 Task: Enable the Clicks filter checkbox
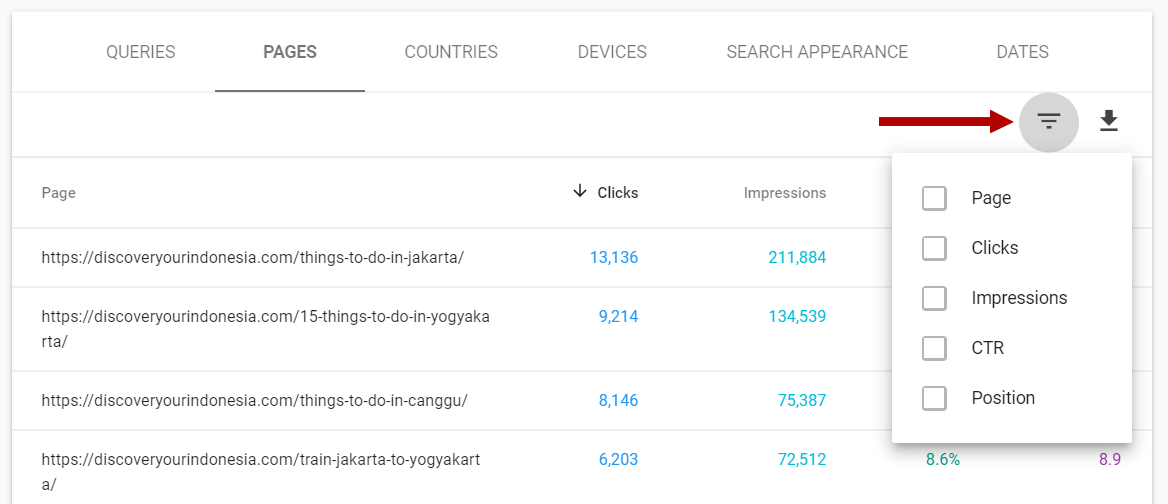pos(934,248)
